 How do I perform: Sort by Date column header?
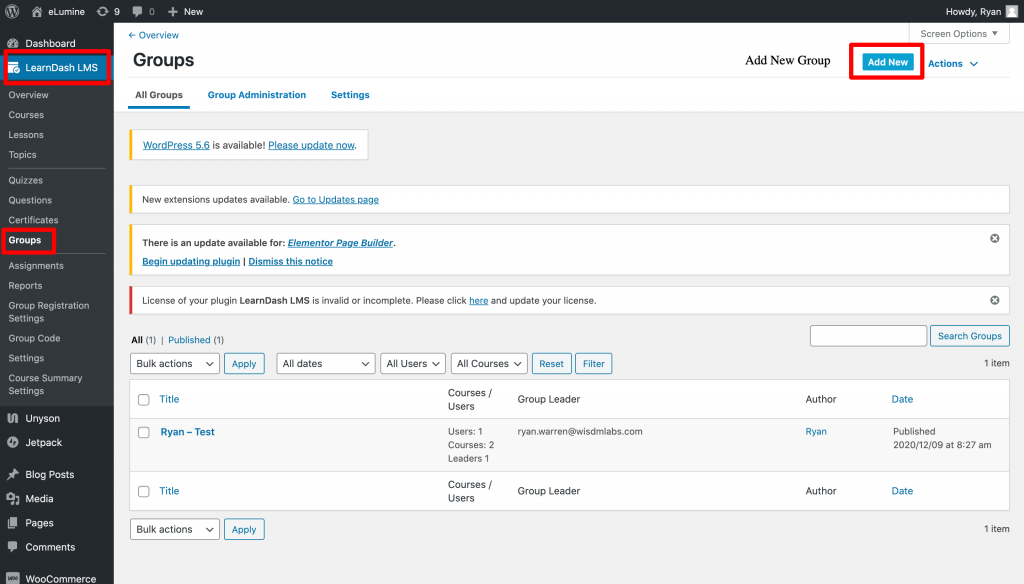(x=902, y=399)
